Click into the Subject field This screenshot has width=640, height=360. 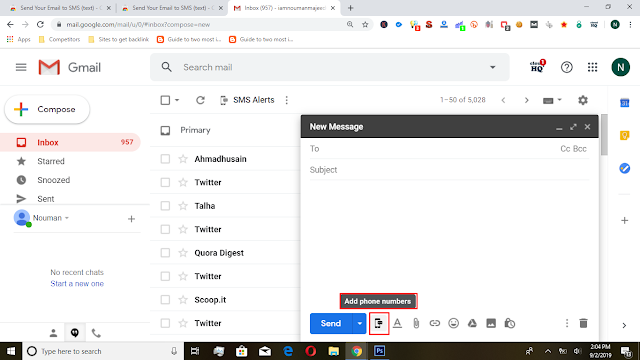[x=449, y=170]
